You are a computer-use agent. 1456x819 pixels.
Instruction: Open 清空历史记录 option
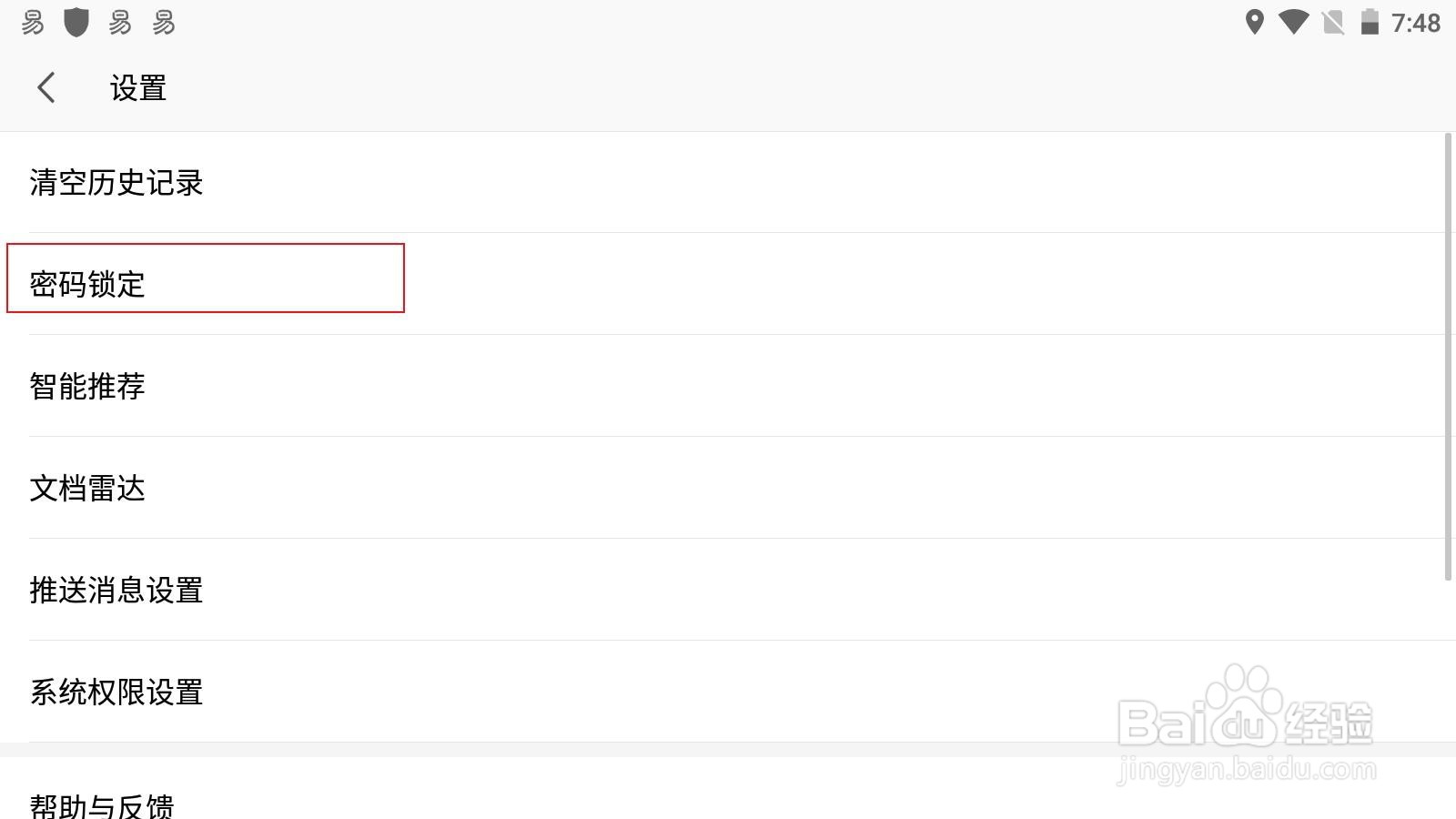tap(116, 183)
